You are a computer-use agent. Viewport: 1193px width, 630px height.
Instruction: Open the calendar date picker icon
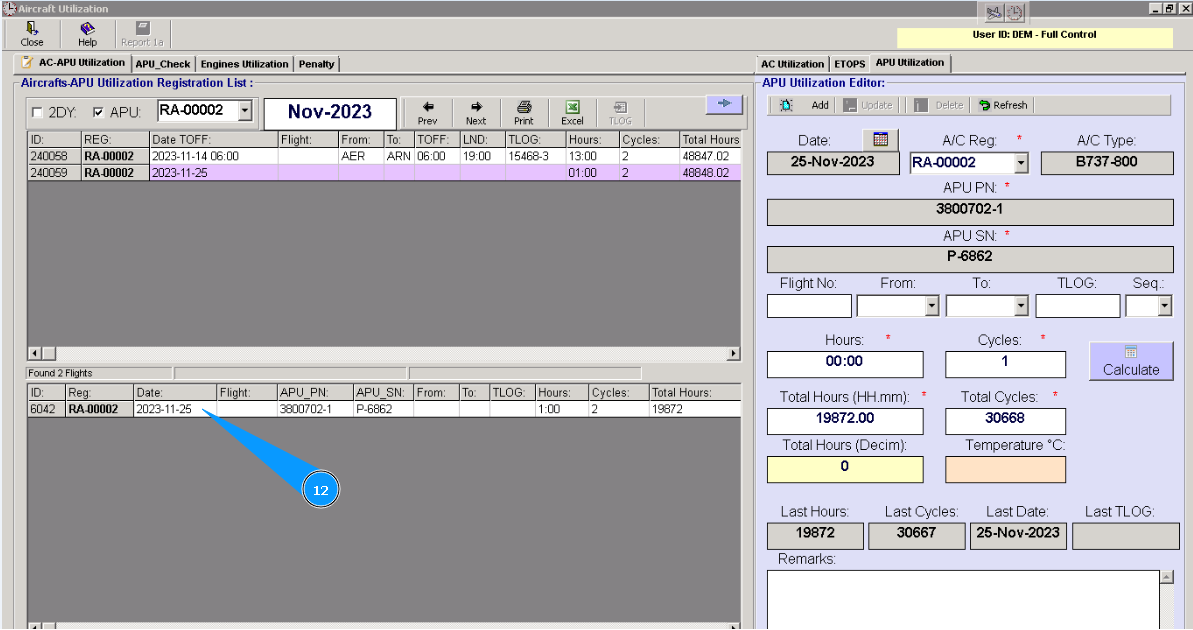(880, 140)
